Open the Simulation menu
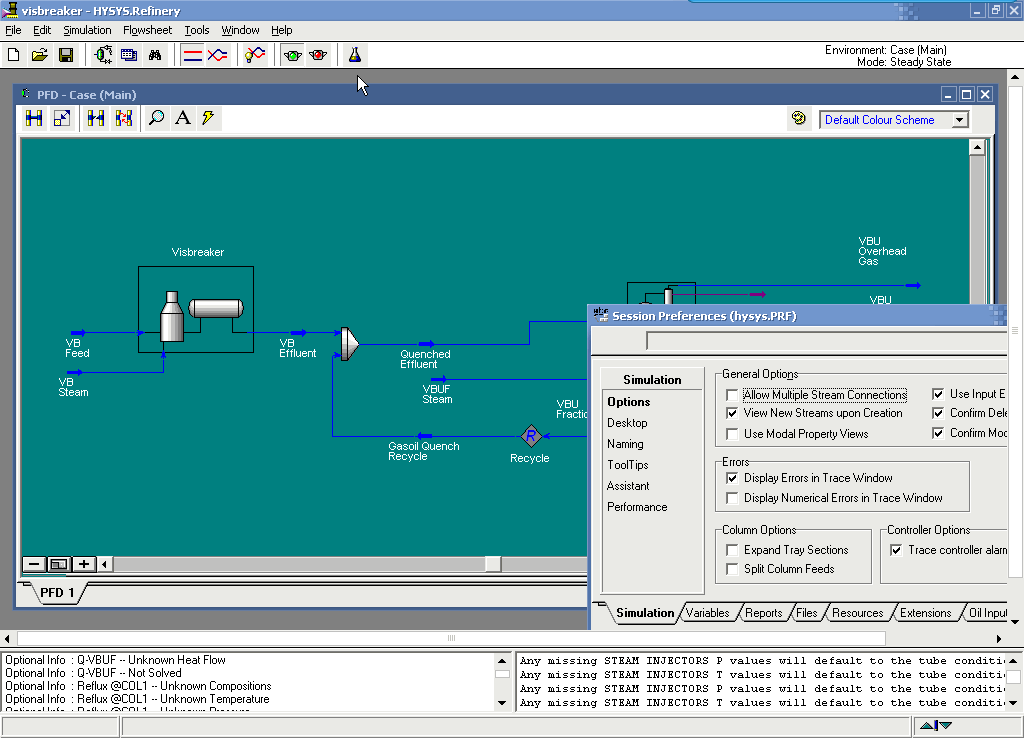This screenshot has height=738, width=1024. 87,30
